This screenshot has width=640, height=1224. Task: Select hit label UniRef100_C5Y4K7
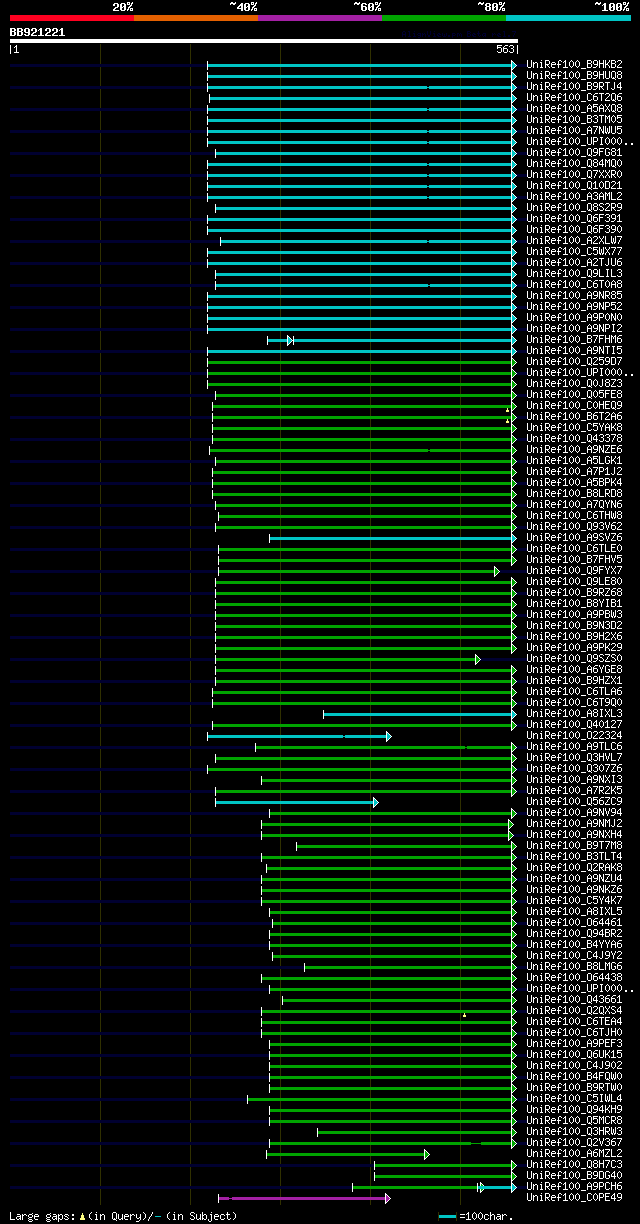click(x=575, y=901)
